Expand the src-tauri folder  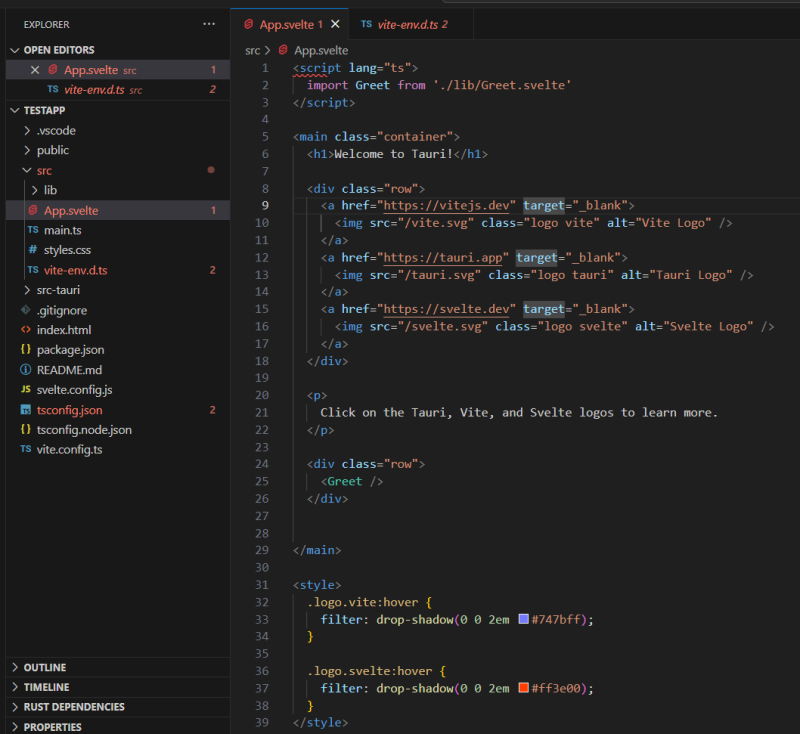[27, 290]
